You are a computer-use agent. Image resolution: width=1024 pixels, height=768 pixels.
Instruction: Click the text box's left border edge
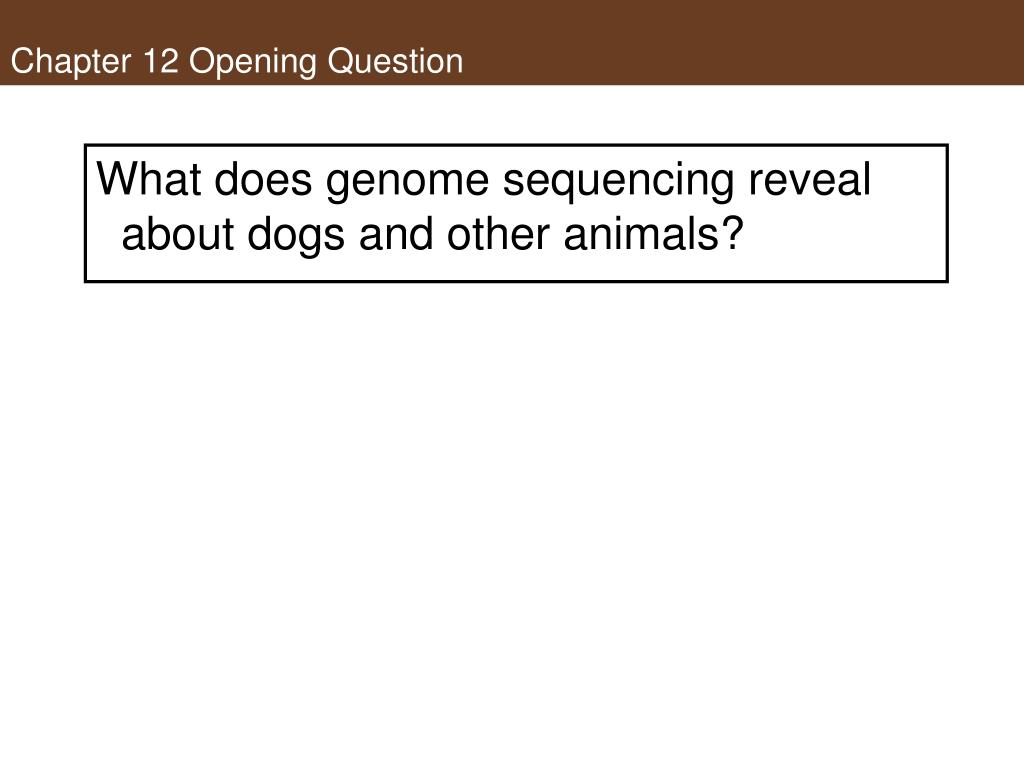coord(86,213)
